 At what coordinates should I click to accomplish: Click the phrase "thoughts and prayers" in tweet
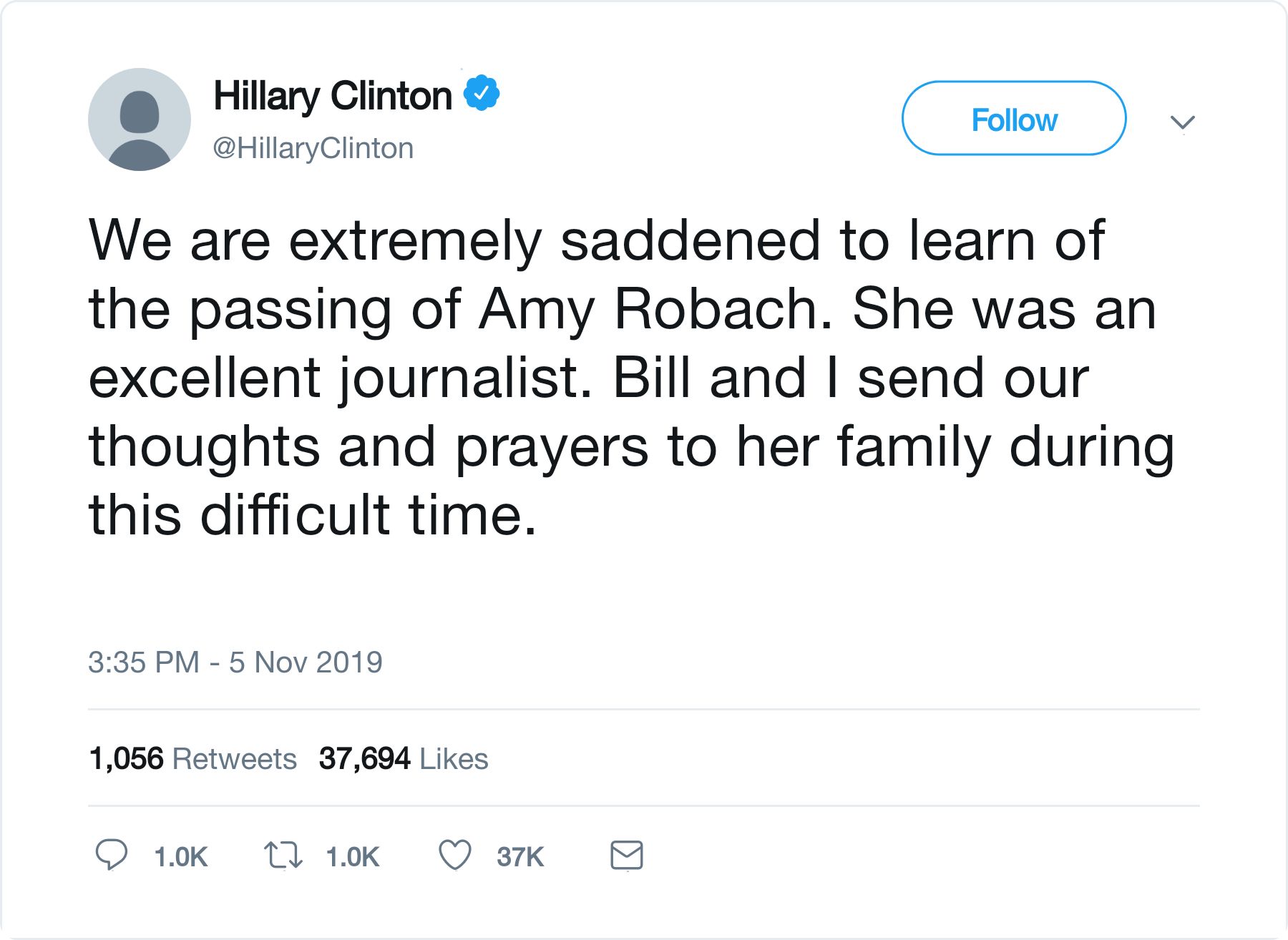click(369, 448)
